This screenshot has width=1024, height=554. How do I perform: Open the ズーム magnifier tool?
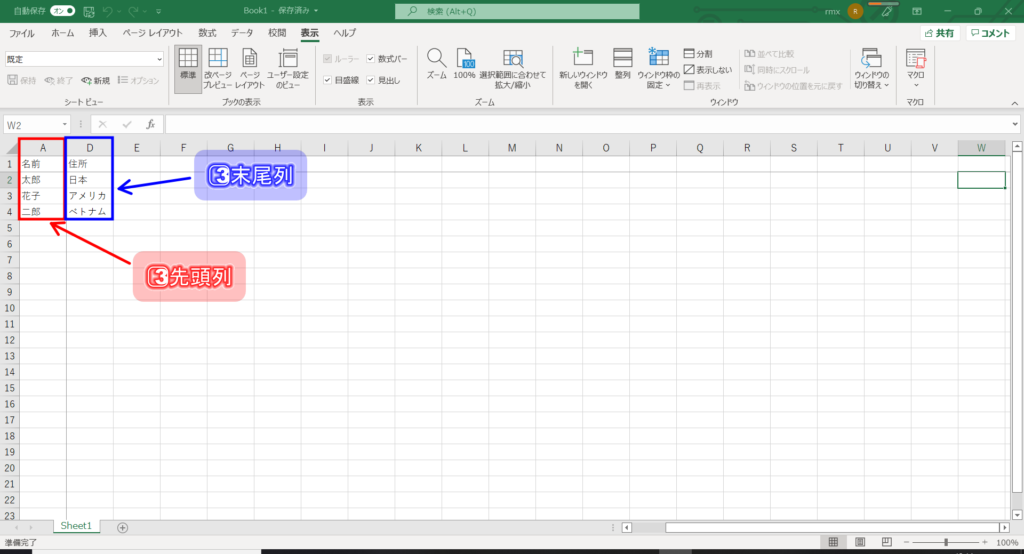coord(436,64)
